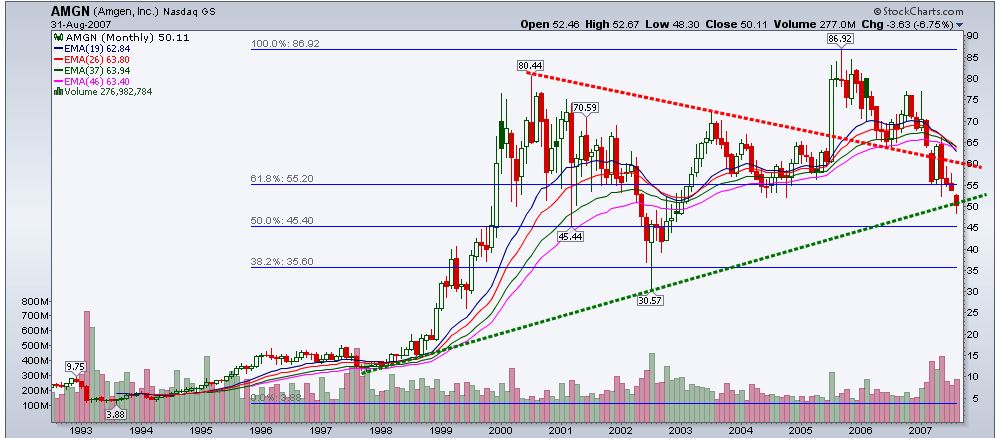Click the 45.44 low price annotation
The height and width of the screenshot is (438, 996).
coord(570,236)
